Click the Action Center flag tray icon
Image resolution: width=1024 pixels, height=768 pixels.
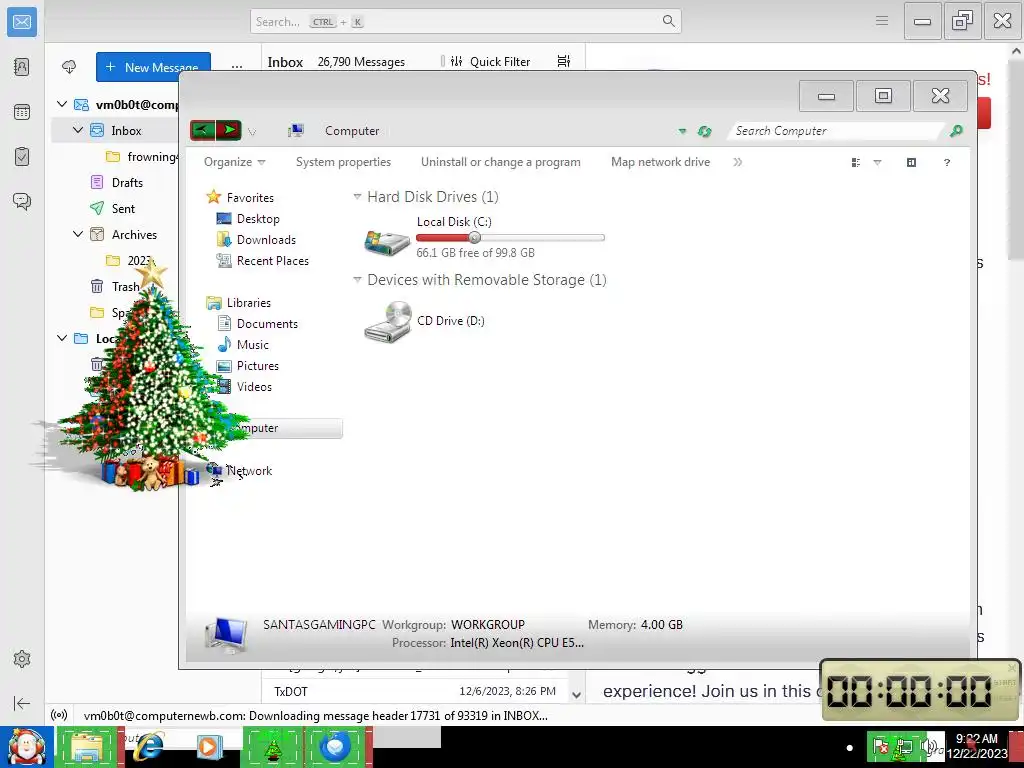(x=880, y=746)
